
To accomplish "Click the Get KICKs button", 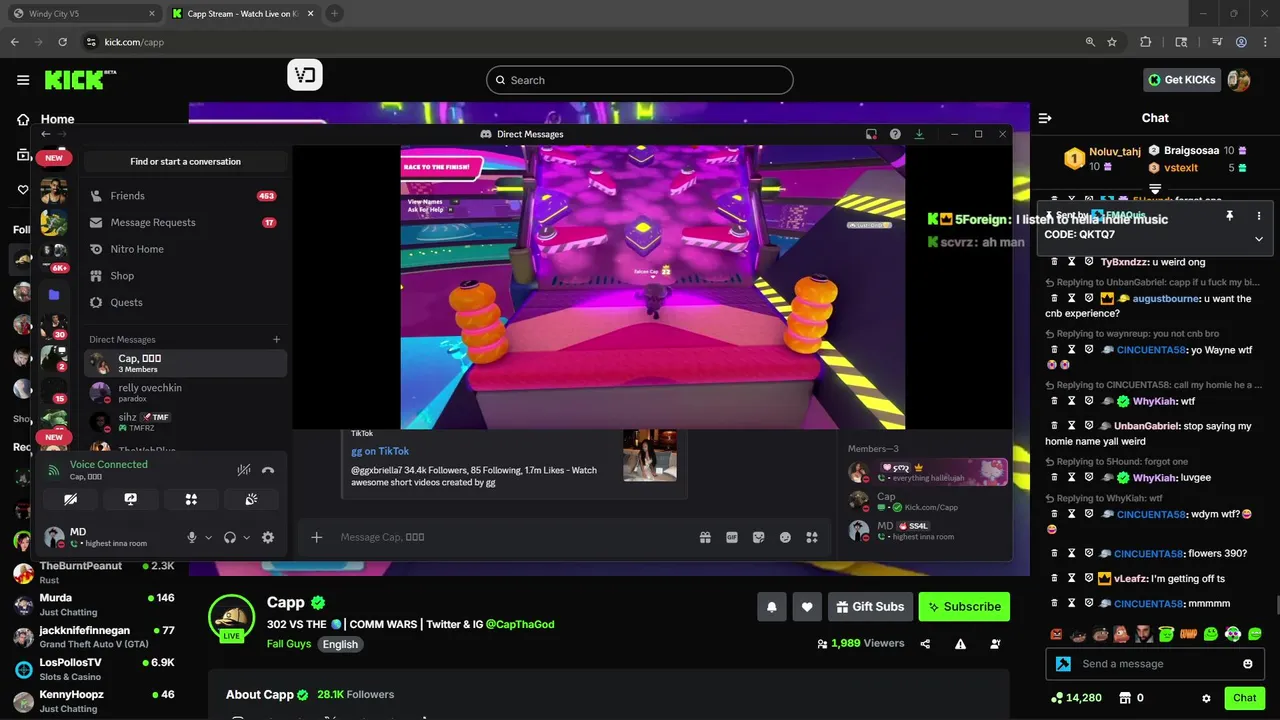I will (x=1182, y=80).
